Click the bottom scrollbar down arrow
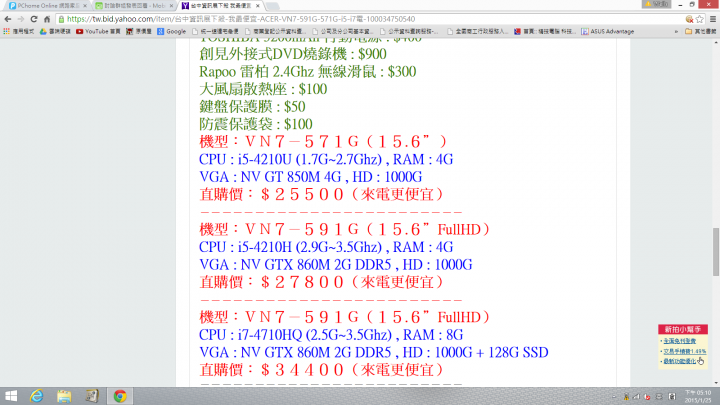Image resolution: width=720 pixels, height=405 pixels. [716, 383]
